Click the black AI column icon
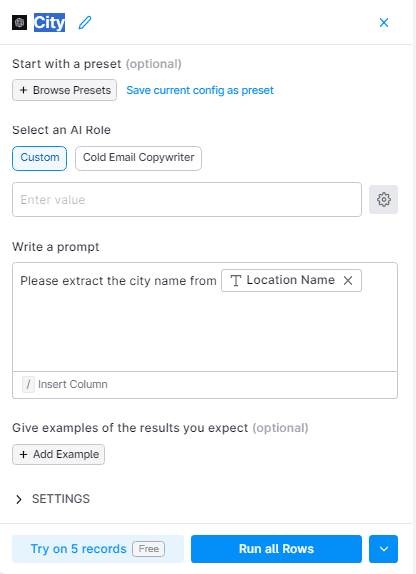This screenshot has width=416, height=574. coord(19,23)
